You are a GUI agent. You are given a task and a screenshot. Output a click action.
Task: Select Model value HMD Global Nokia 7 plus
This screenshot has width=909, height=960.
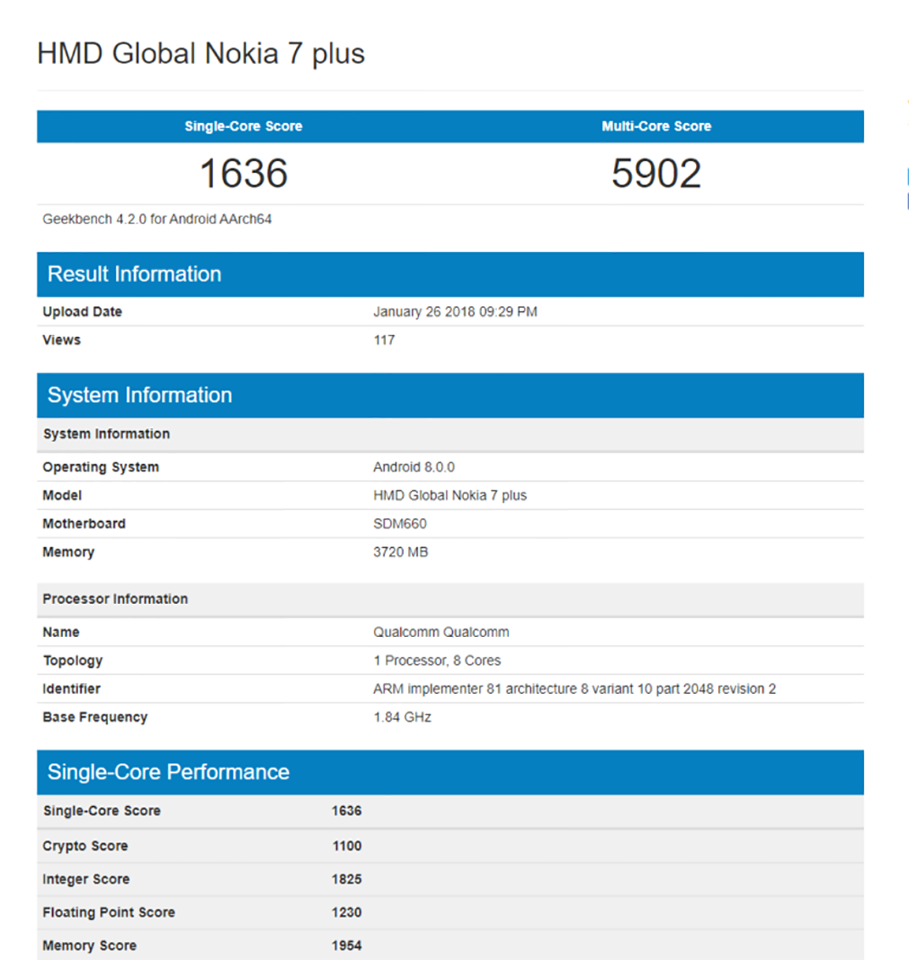pyautogui.click(x=450, y=495)
